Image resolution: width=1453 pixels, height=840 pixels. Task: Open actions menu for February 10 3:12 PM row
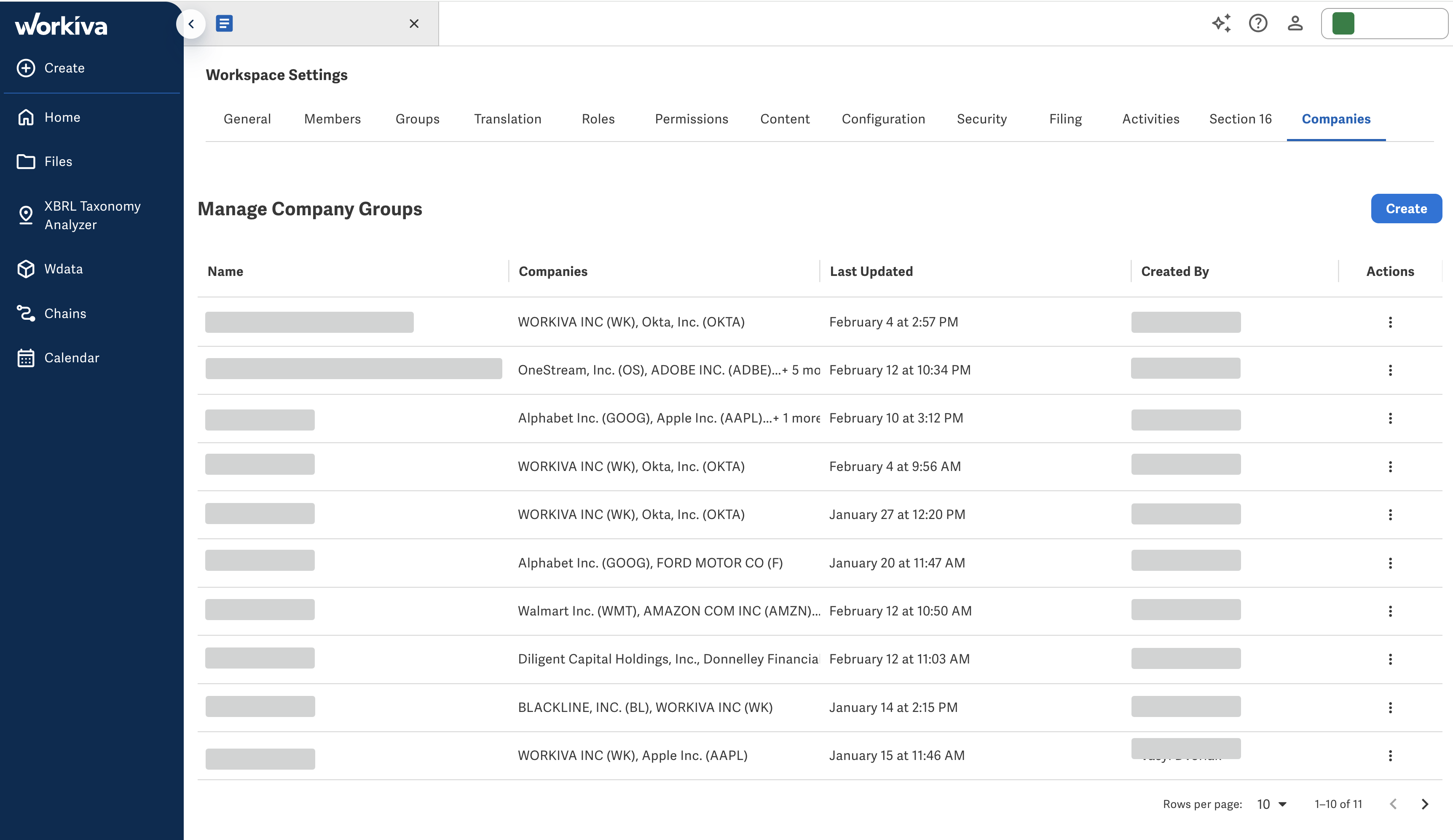[x=1390, y=419]
